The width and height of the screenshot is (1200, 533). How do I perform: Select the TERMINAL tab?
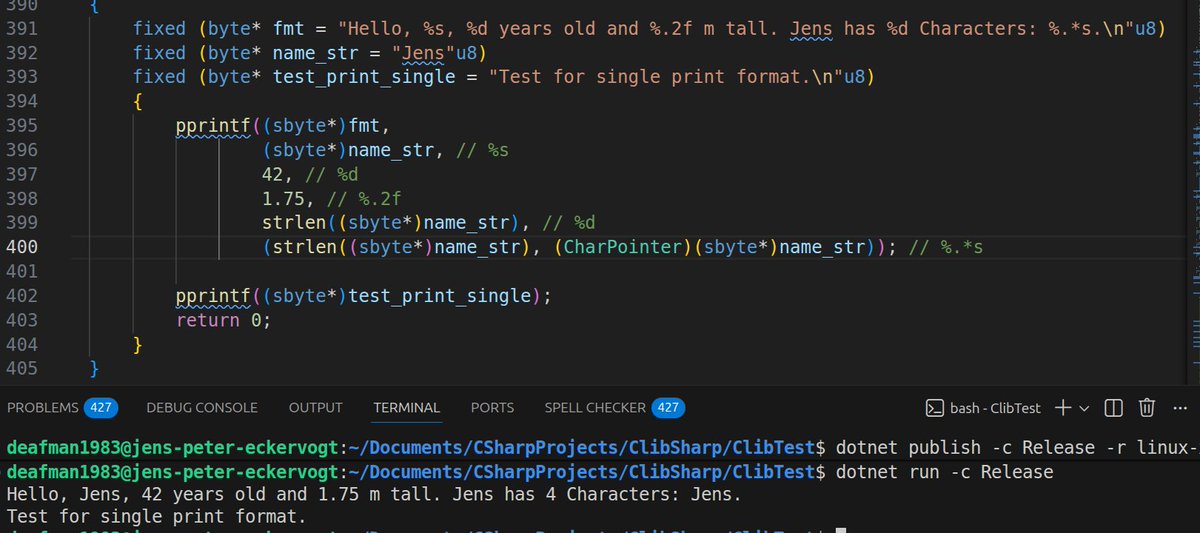pyautogui.click(x=407, y=408)
